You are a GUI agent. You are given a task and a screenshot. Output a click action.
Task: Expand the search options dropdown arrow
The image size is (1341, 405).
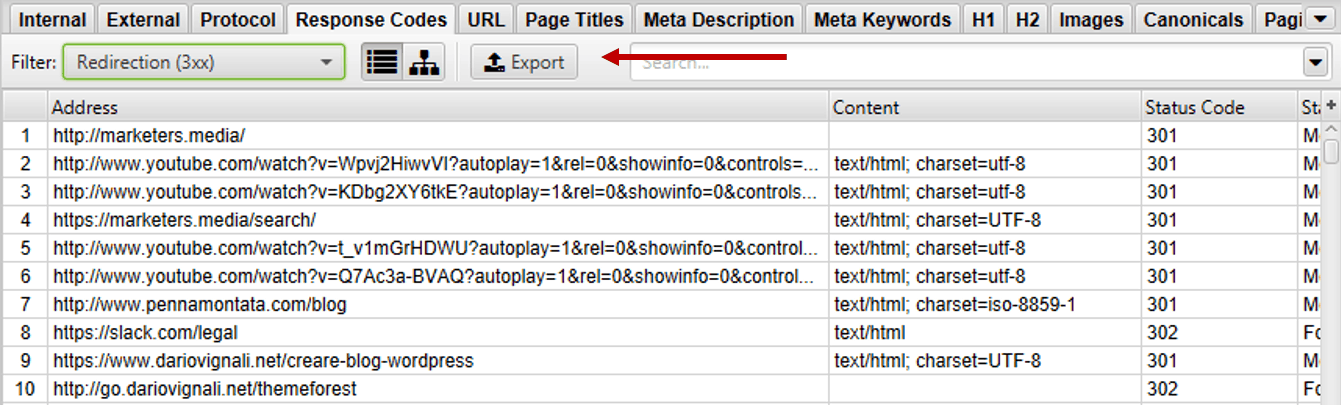click(x=1315, y=63)
